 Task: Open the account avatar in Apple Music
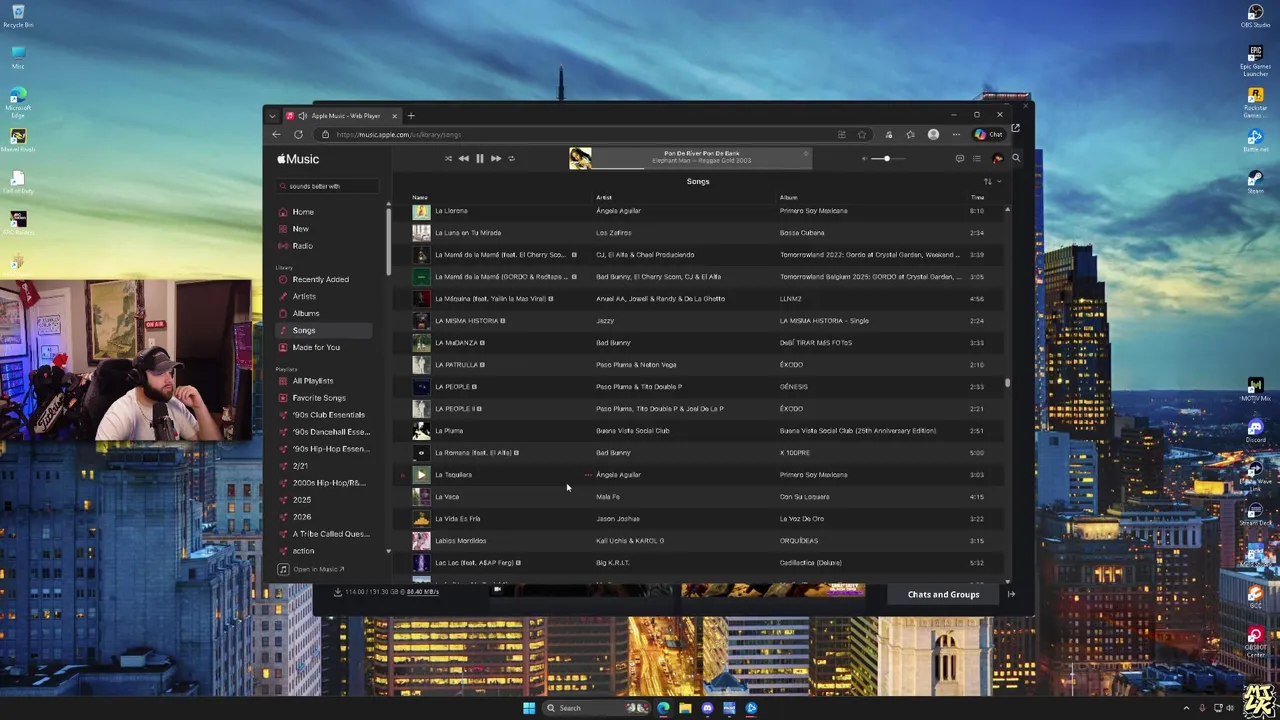(997, 158)
